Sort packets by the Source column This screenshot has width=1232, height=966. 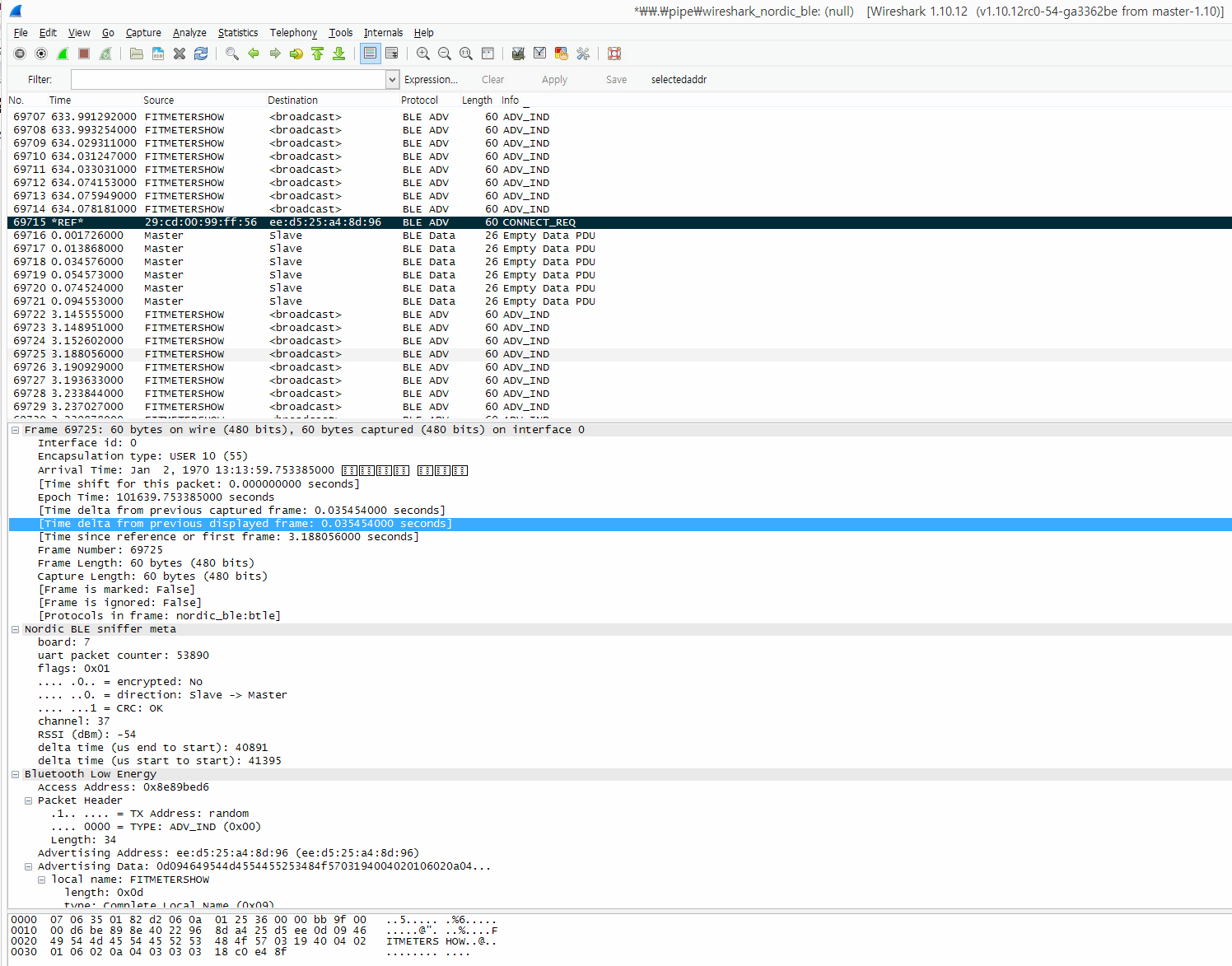point(158,100)
